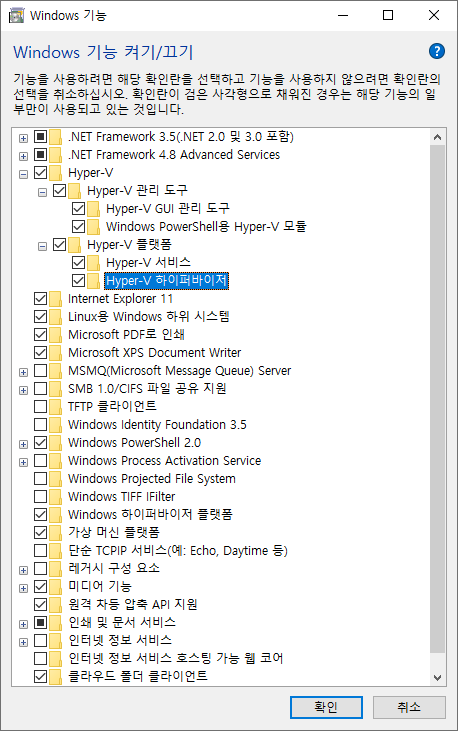Click the vertical scrollbar thumb
The height and width of the screenshot is (731, 458).
click(437, 399)
